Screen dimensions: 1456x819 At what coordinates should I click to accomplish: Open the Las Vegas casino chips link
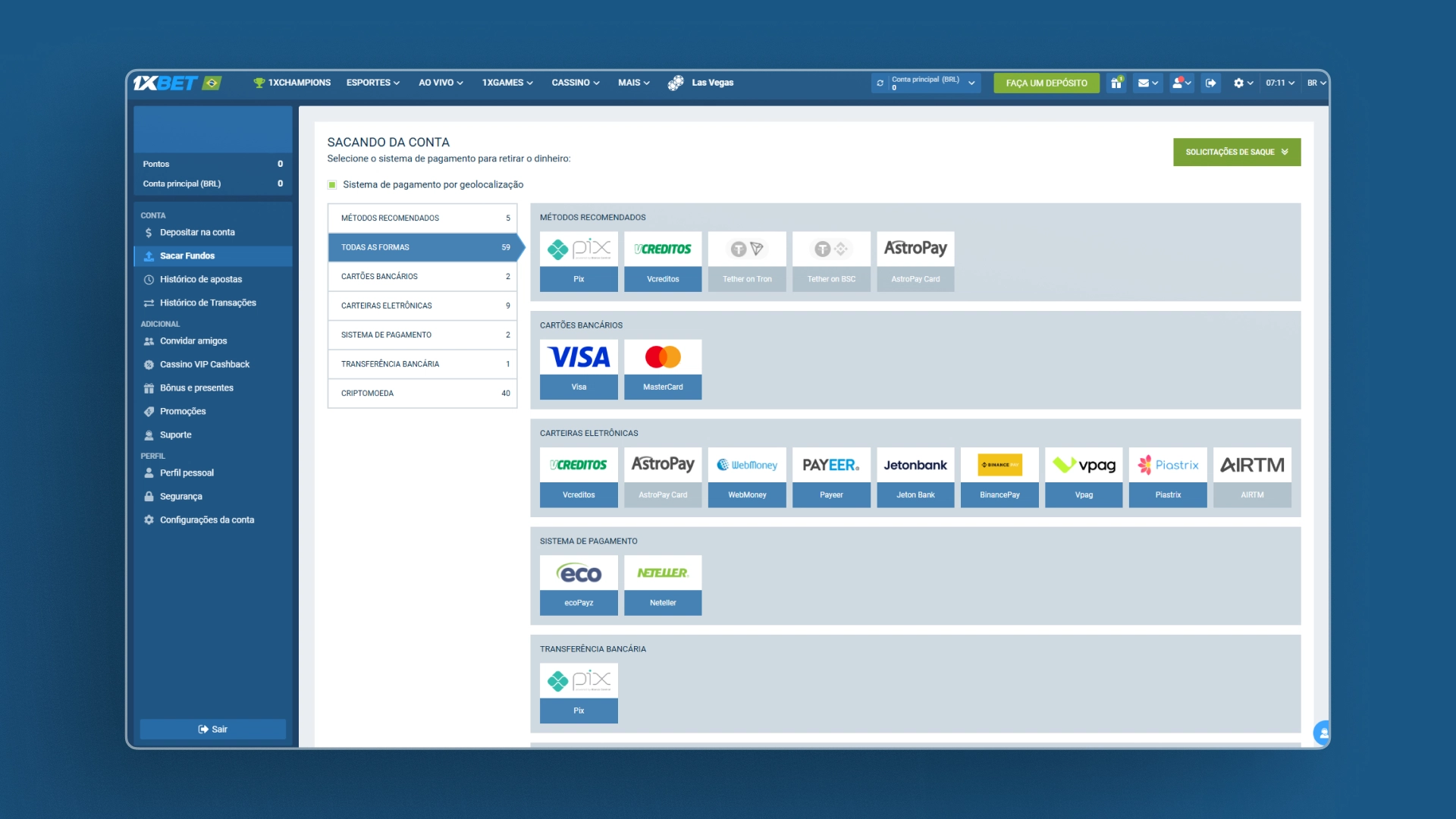701,83
